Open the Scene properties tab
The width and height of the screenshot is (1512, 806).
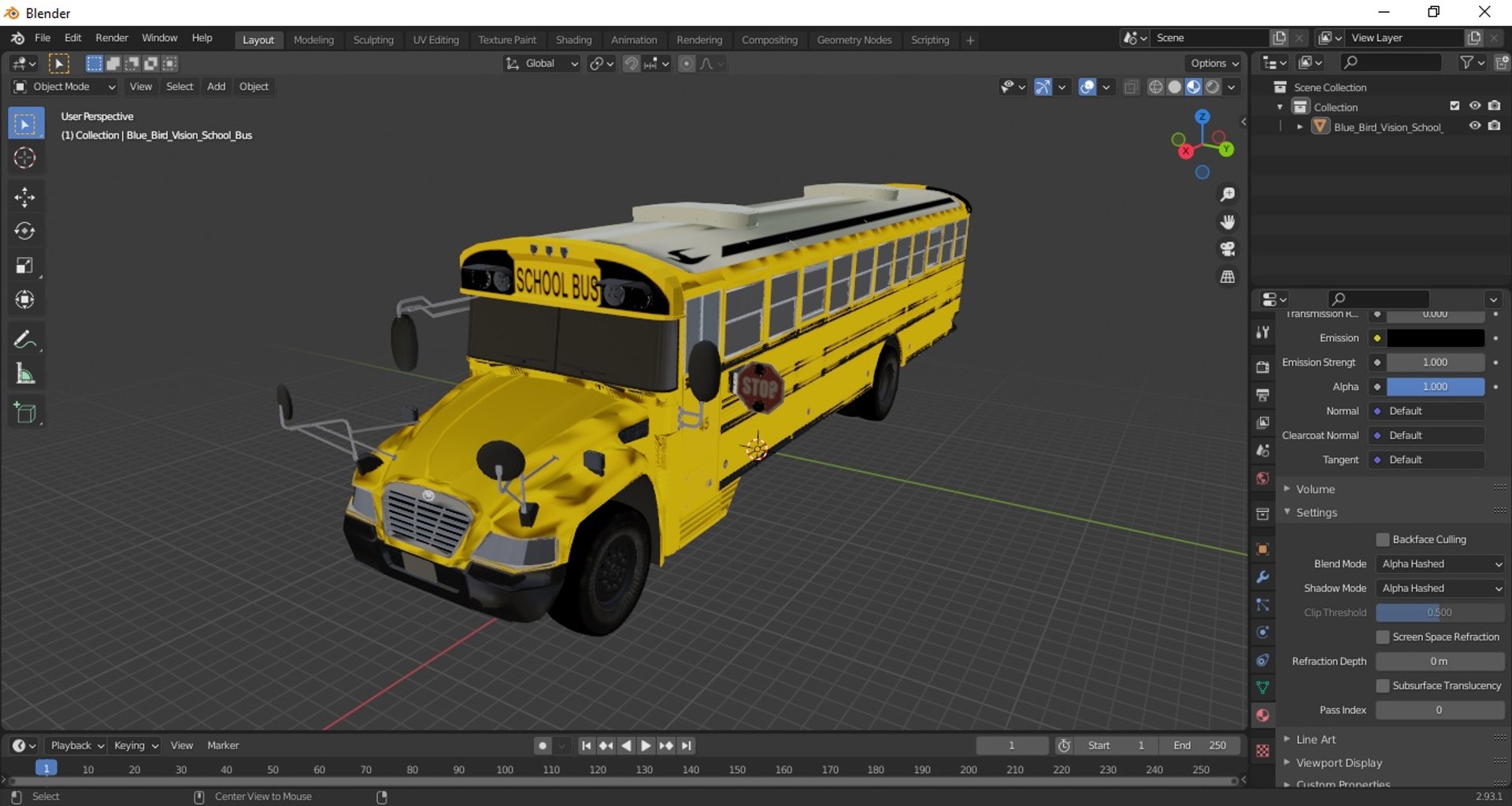pos(1262,451)
